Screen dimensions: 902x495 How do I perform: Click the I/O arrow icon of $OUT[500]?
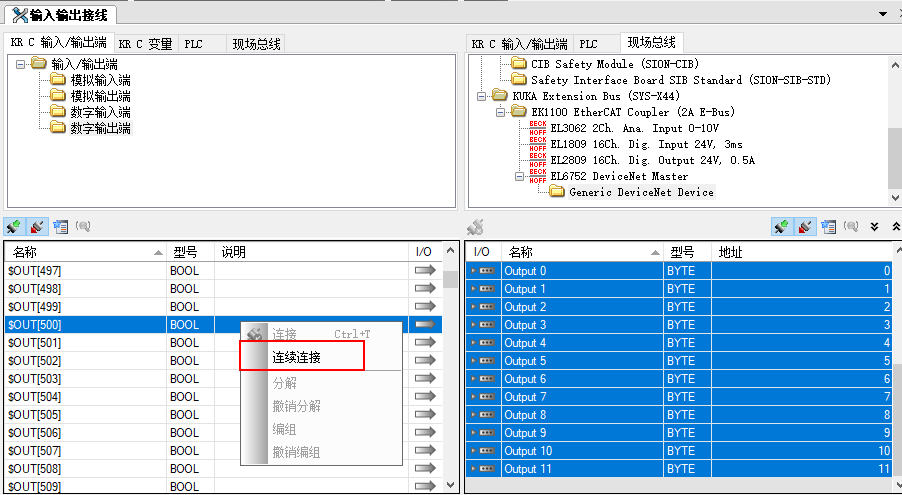click(x=425, y=325)
